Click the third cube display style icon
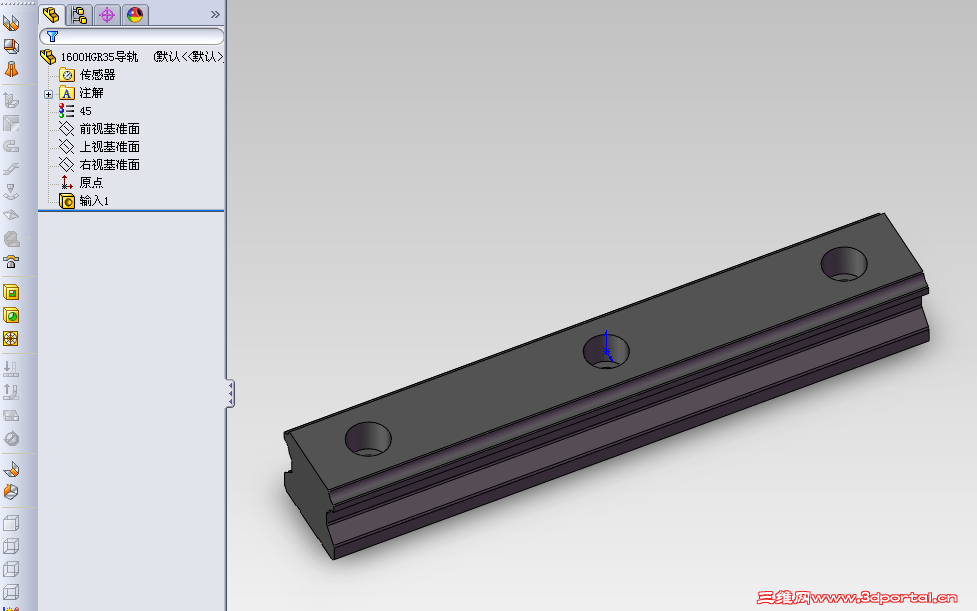Screen dimensions: 977x611 click(x=11, y=569)
